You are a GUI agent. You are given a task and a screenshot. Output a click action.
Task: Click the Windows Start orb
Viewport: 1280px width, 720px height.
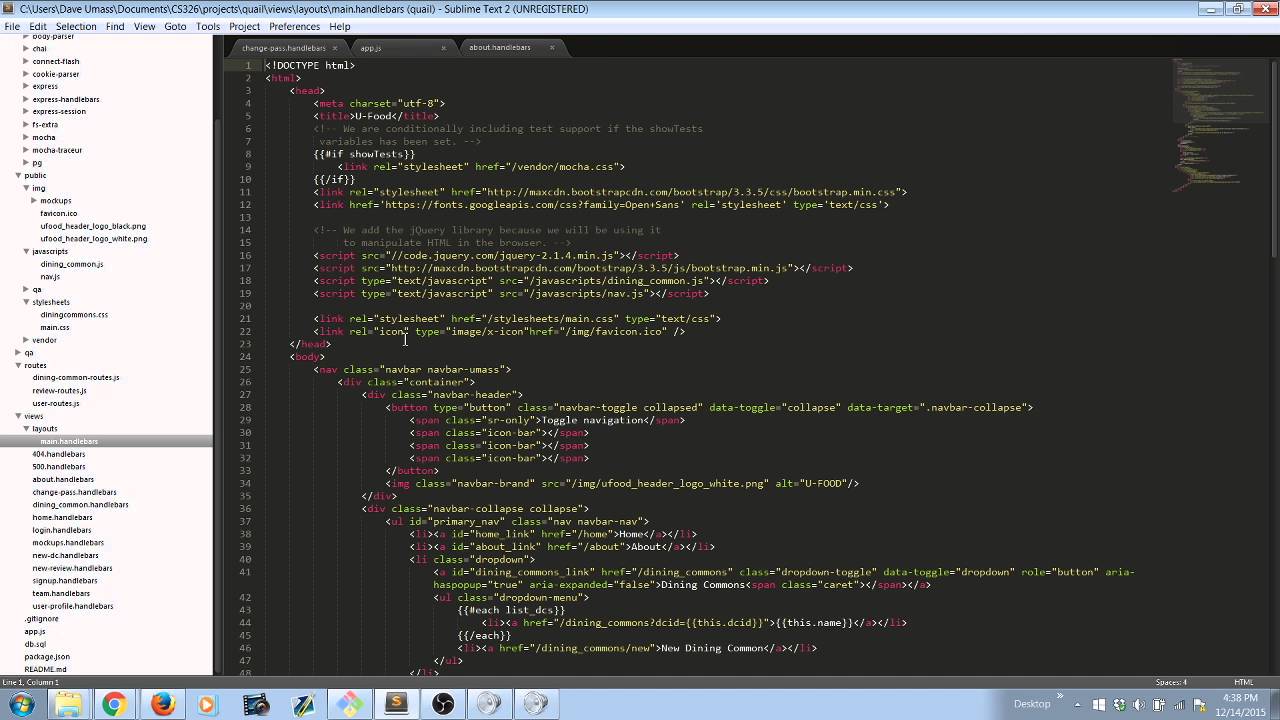tap(20, 704)
